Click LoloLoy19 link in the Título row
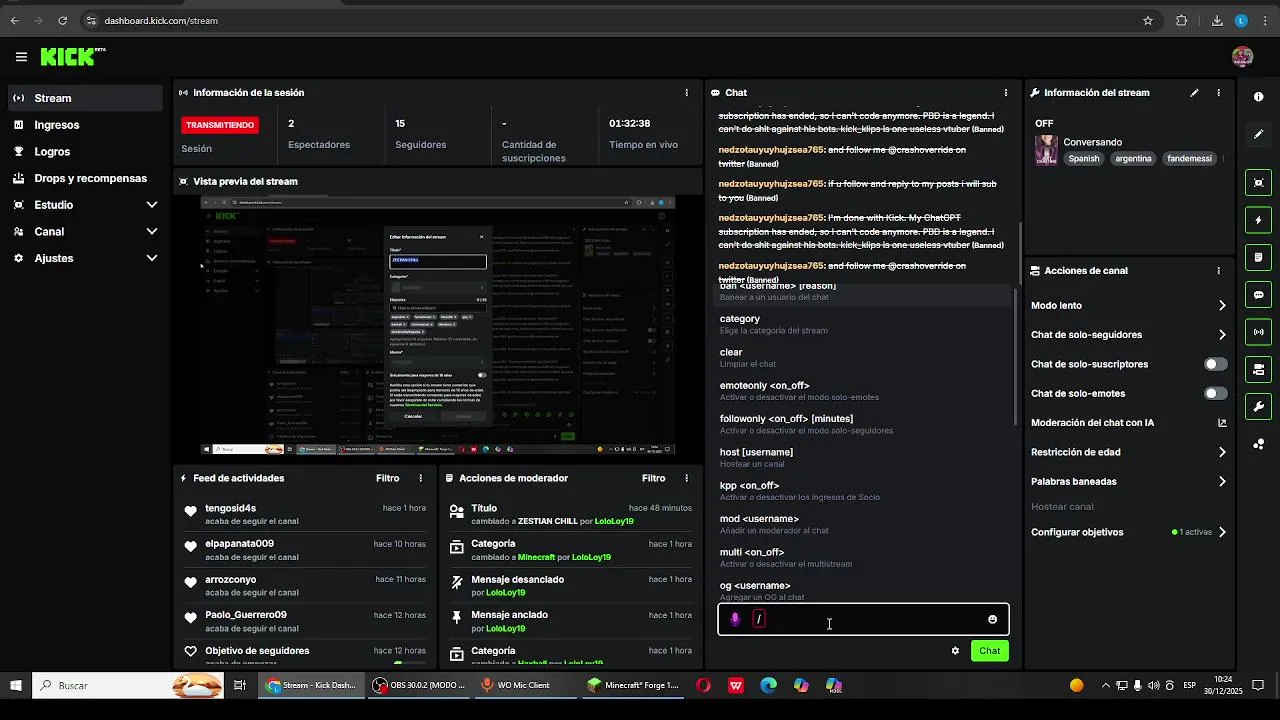 (614, 522)
